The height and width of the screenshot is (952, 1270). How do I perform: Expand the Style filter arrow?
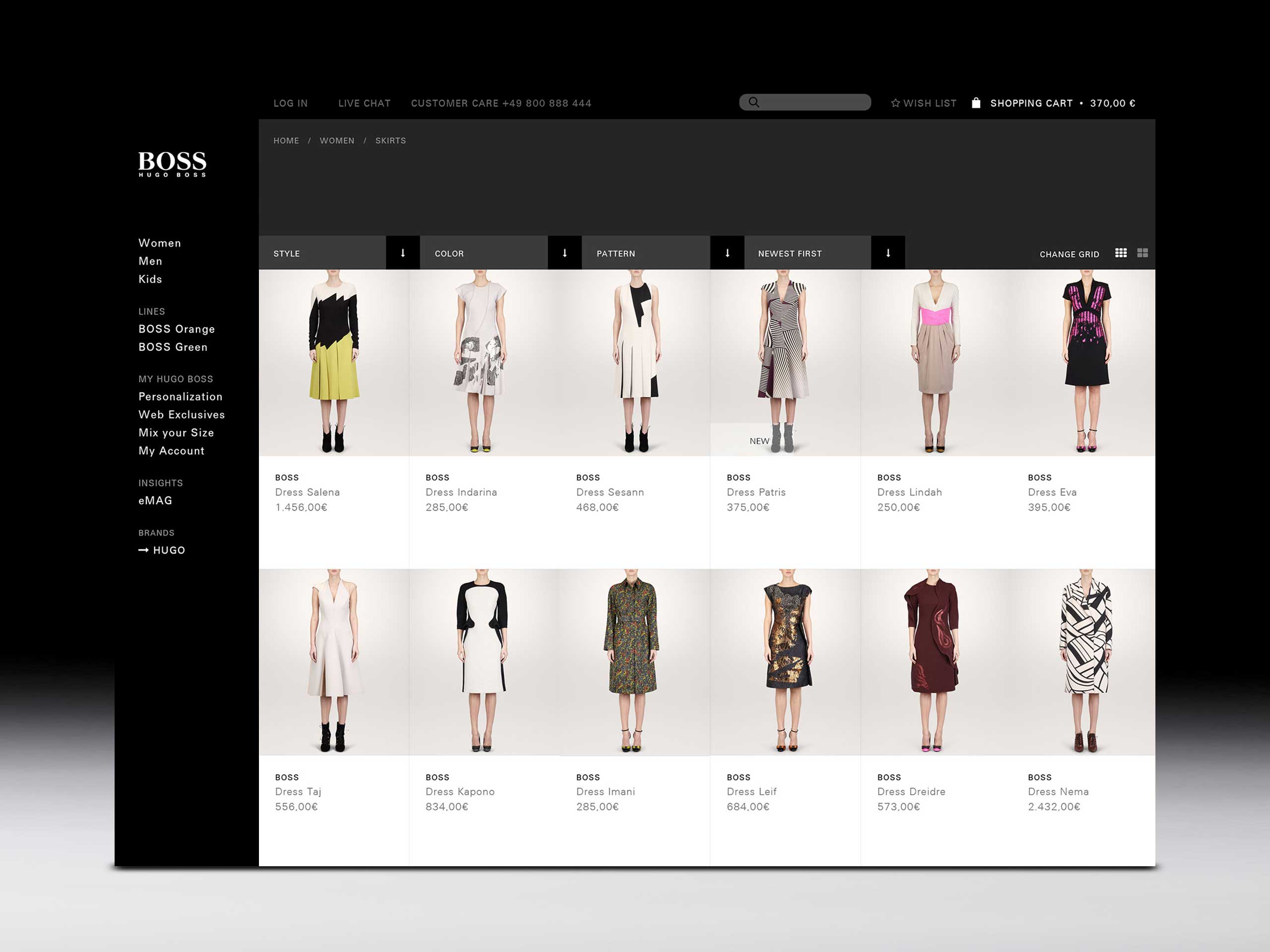click(402, 253)
